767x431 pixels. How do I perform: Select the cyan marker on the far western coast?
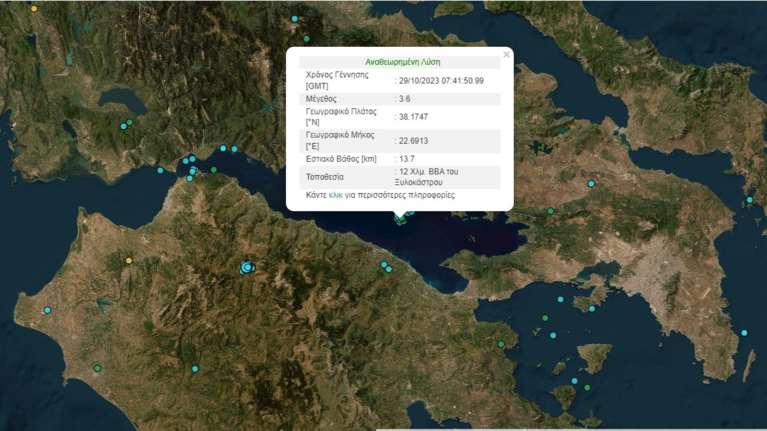47,310
